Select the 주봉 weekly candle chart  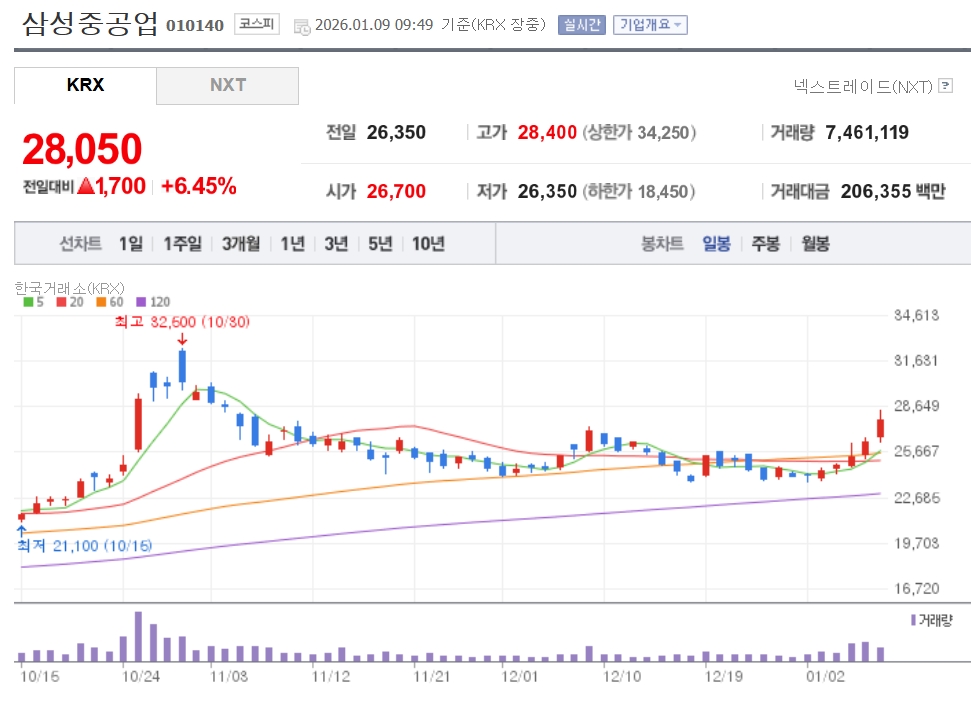point(765,243)
